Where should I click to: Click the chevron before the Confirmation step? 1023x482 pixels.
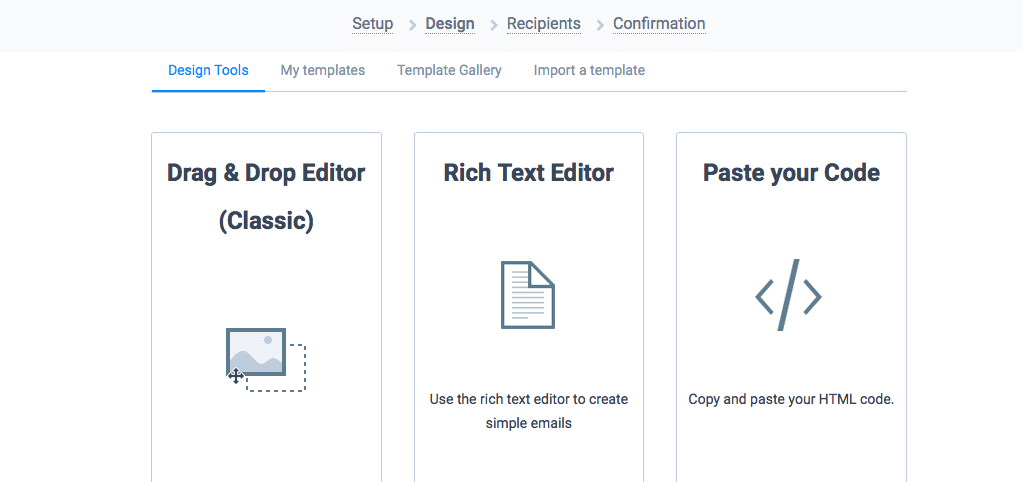pos(600,25)
